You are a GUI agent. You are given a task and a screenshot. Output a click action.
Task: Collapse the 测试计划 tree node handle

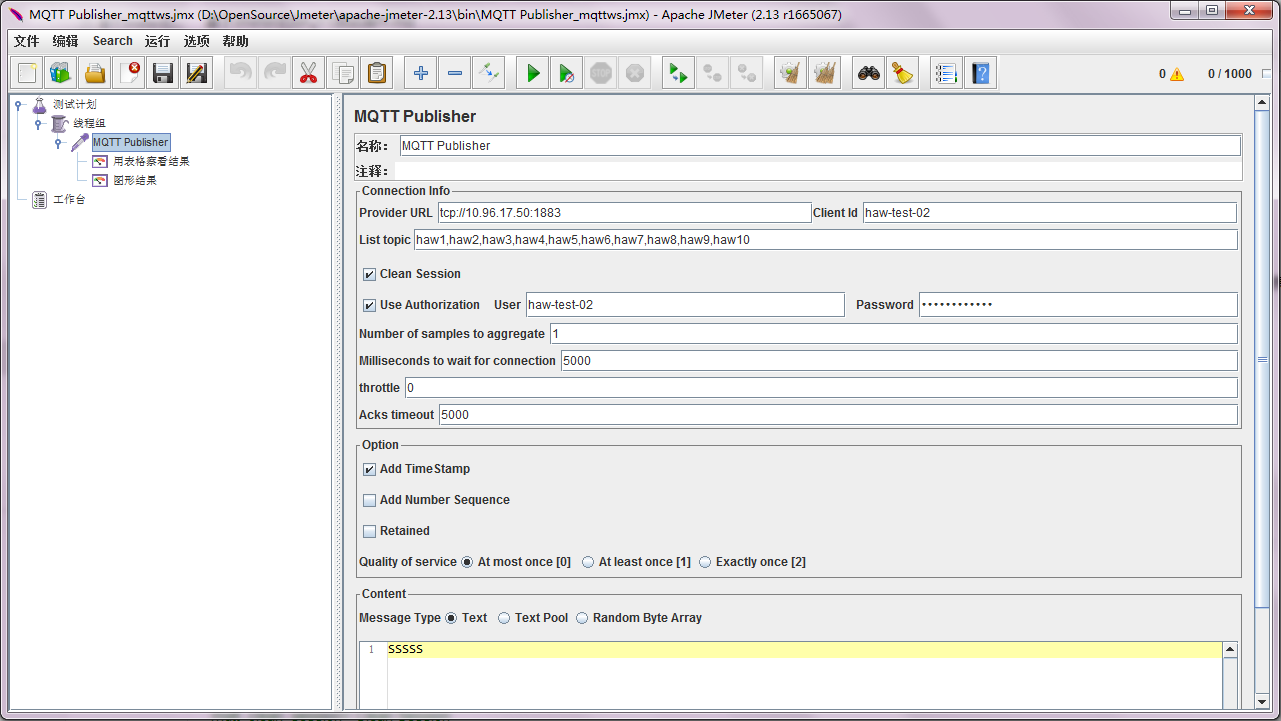19,104
